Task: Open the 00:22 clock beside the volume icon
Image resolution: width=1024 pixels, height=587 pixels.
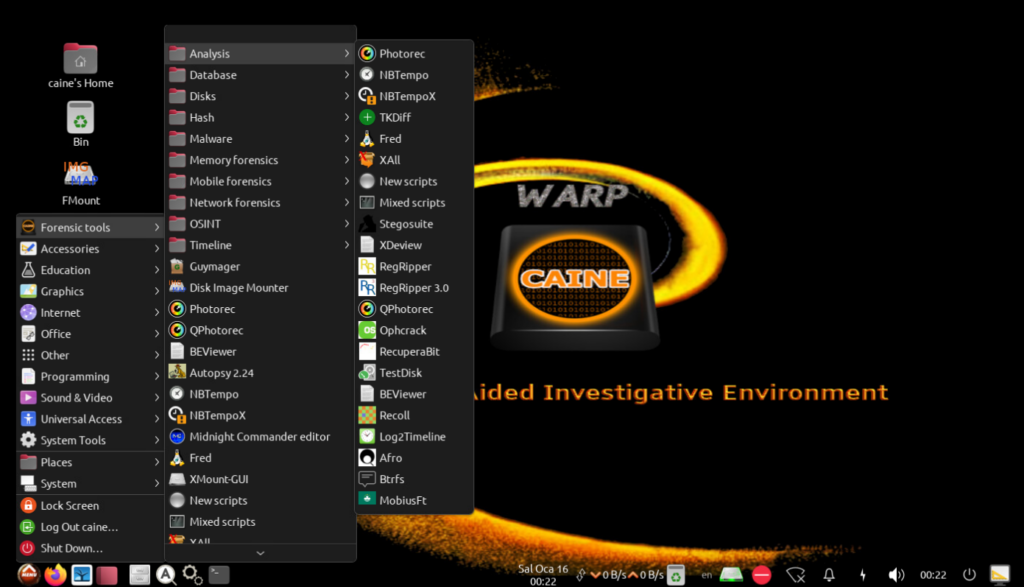Action: tap(933, 575)
